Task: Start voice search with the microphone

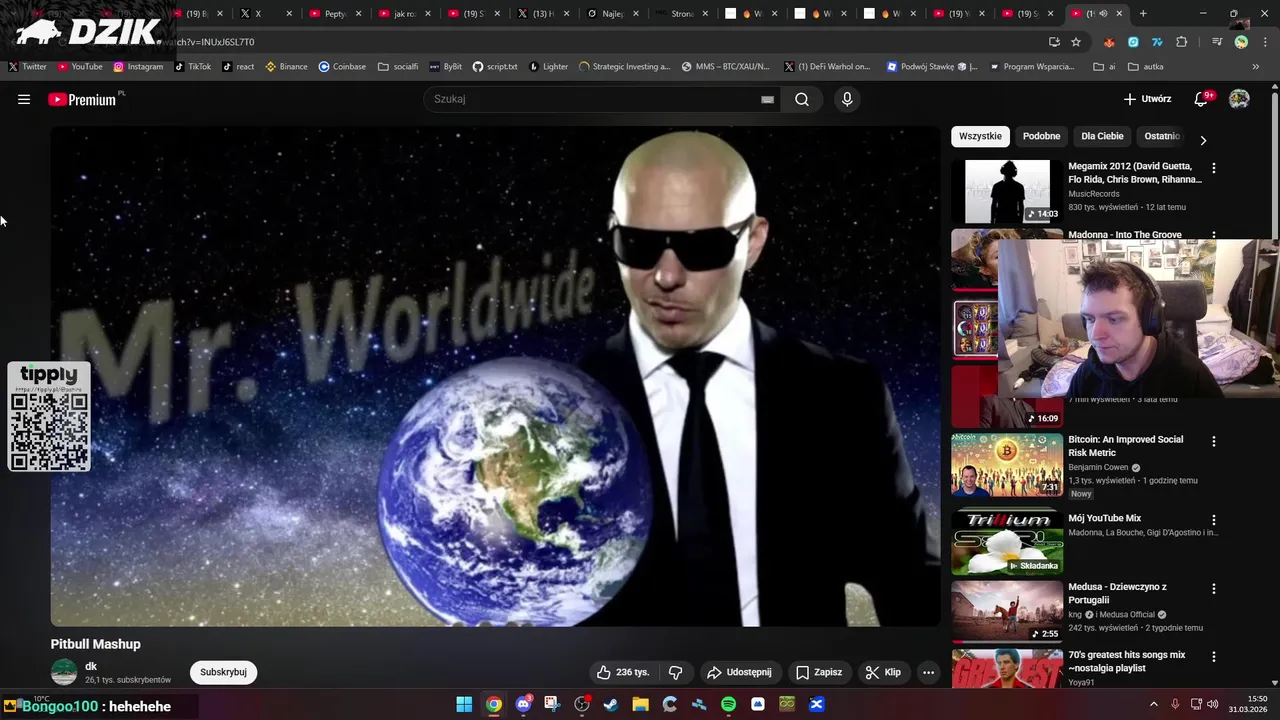Action: tap(847, 99)
